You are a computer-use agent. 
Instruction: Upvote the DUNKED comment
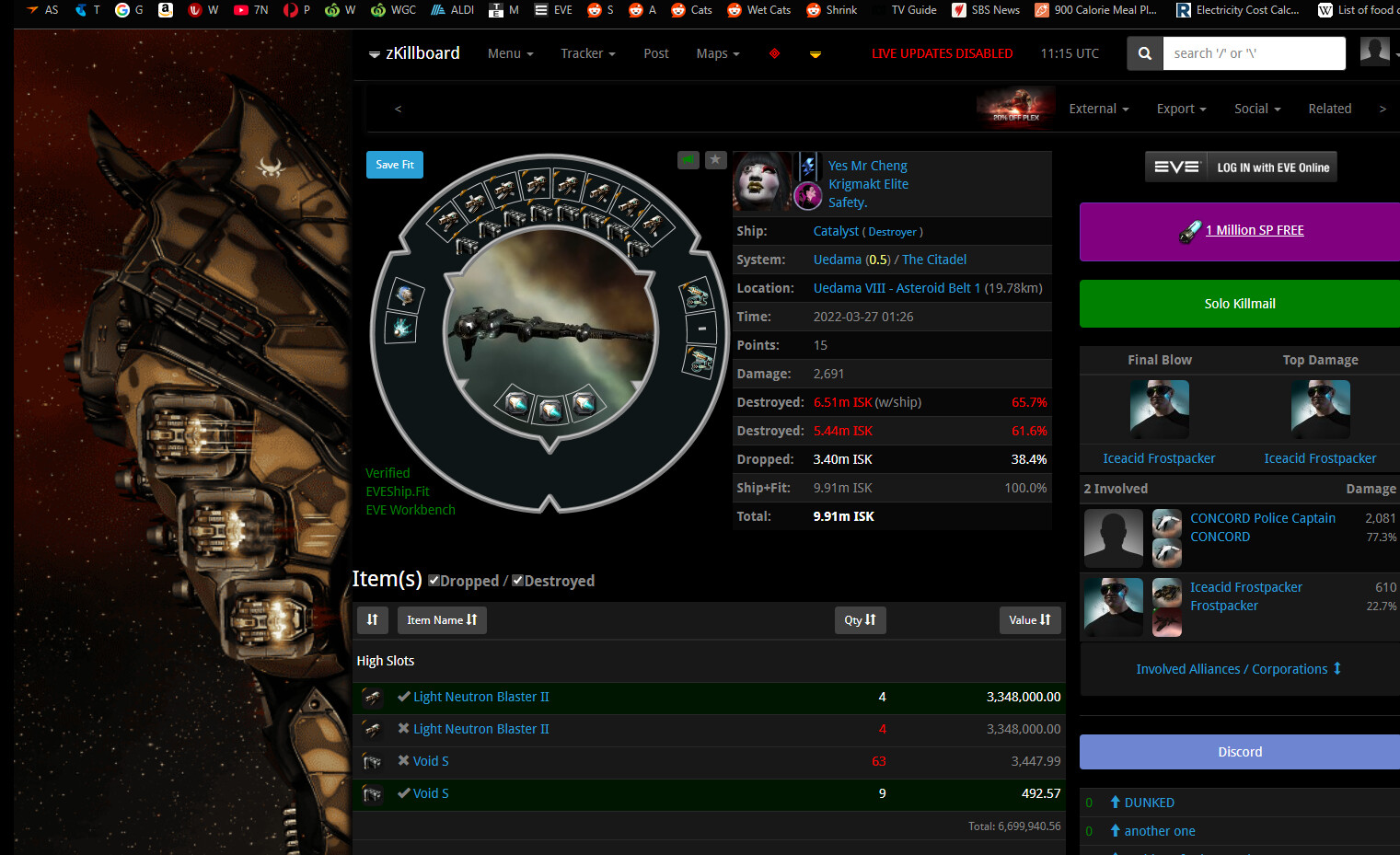click(1116, 803)
